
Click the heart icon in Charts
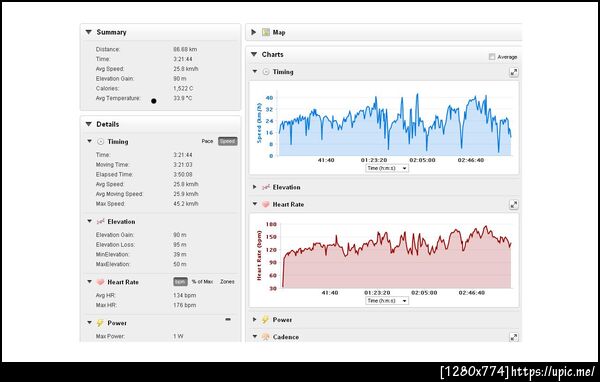(x=266, y=204)
